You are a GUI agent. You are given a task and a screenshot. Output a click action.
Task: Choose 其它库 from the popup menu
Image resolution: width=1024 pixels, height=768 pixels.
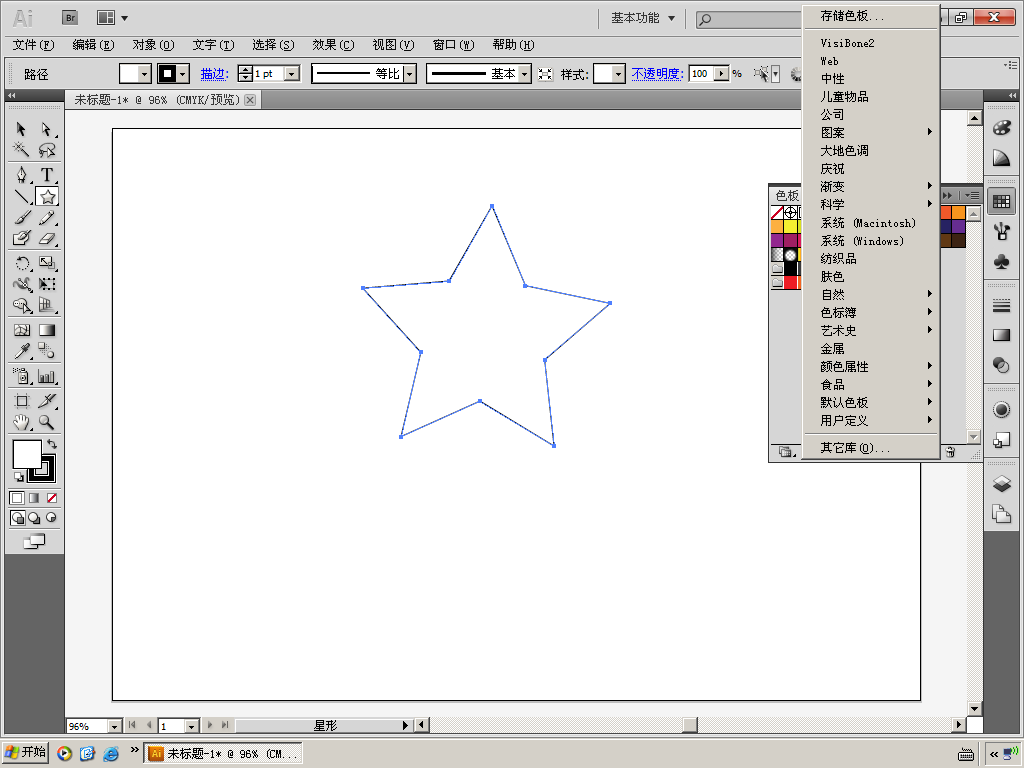click(871, 448)
